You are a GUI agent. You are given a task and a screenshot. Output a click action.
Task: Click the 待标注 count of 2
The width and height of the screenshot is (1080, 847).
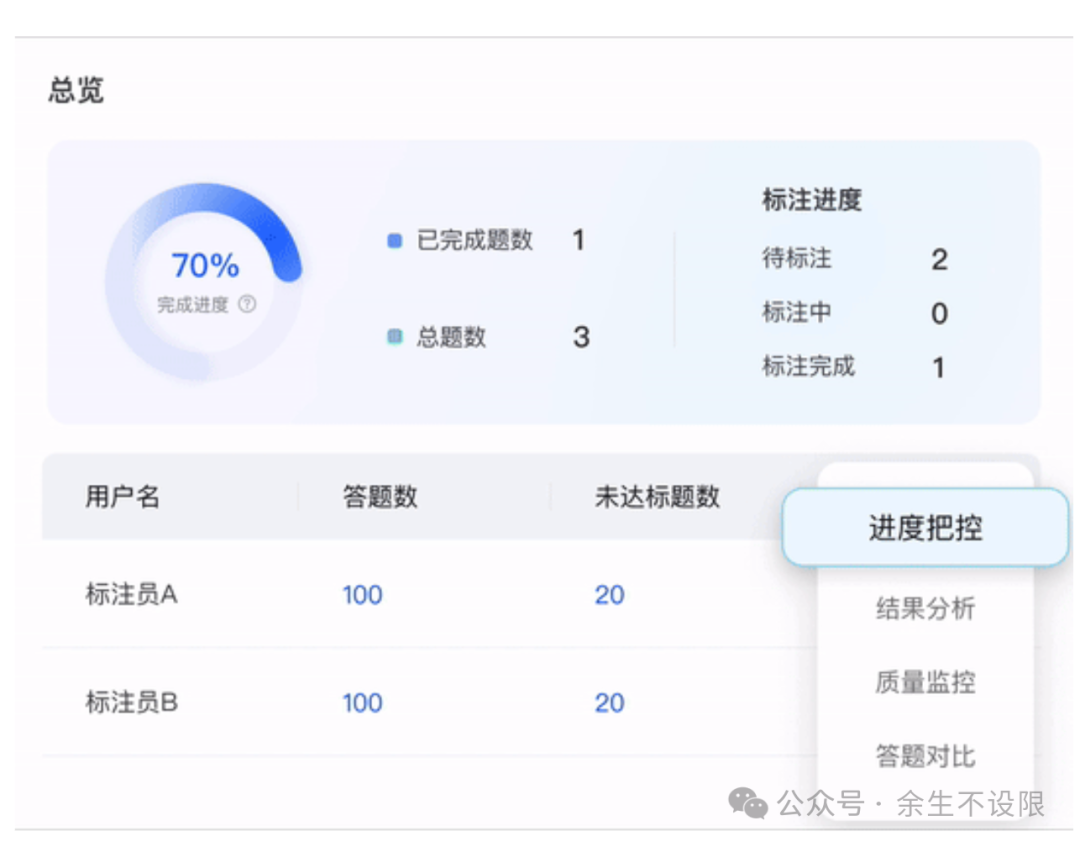tap(939, 260)
